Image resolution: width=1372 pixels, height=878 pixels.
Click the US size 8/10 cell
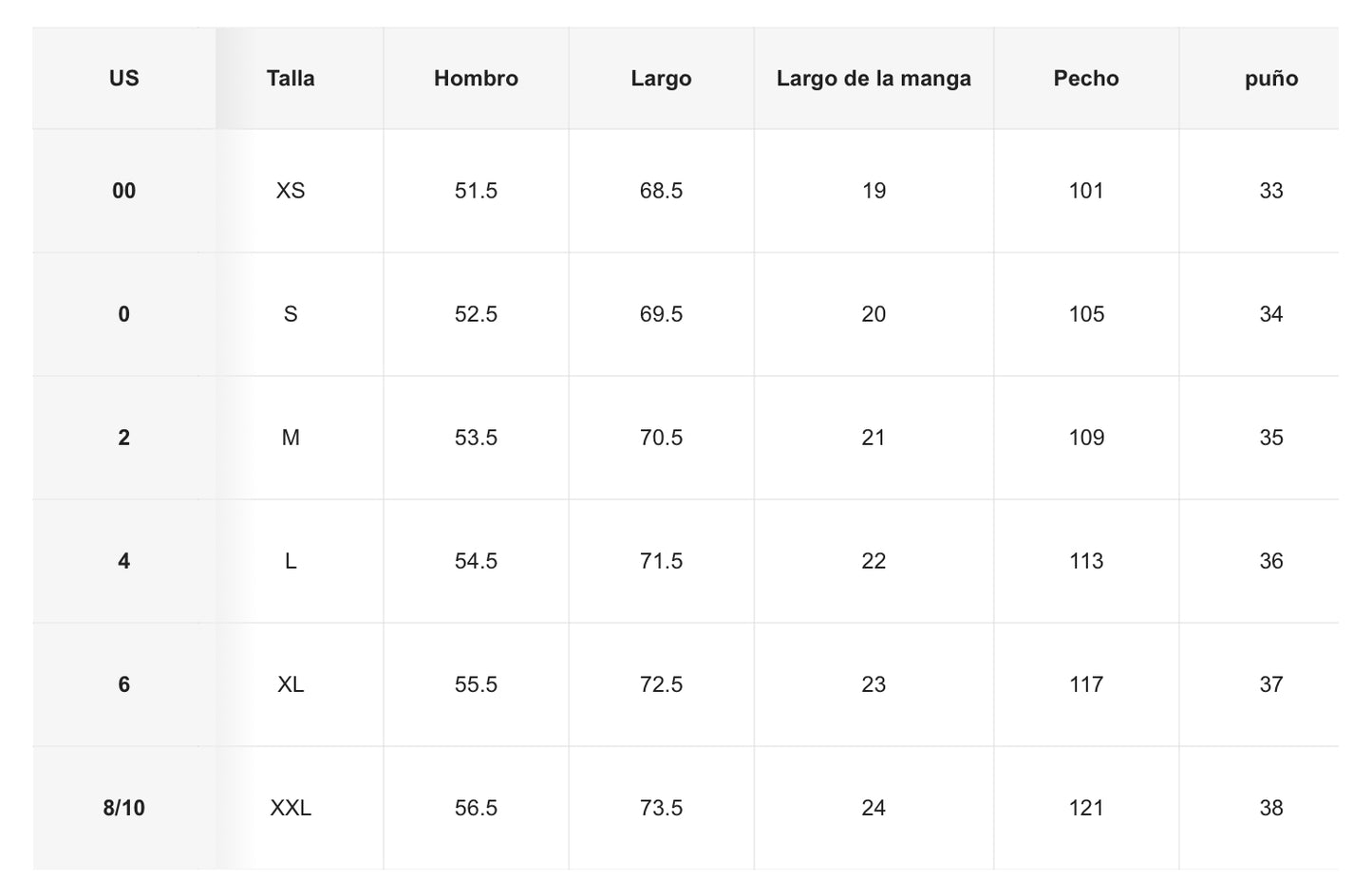pyautogui.click(x=123, y=808)
